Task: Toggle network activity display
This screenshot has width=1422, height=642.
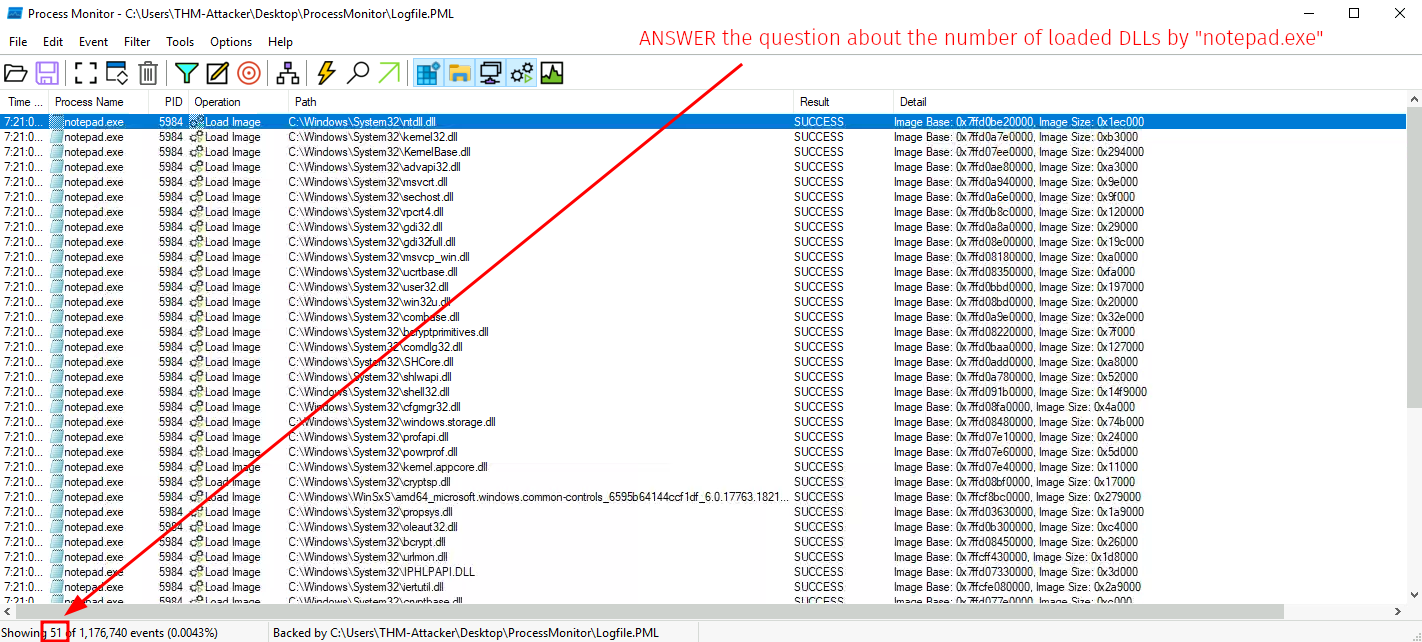Action: point(490,73)
